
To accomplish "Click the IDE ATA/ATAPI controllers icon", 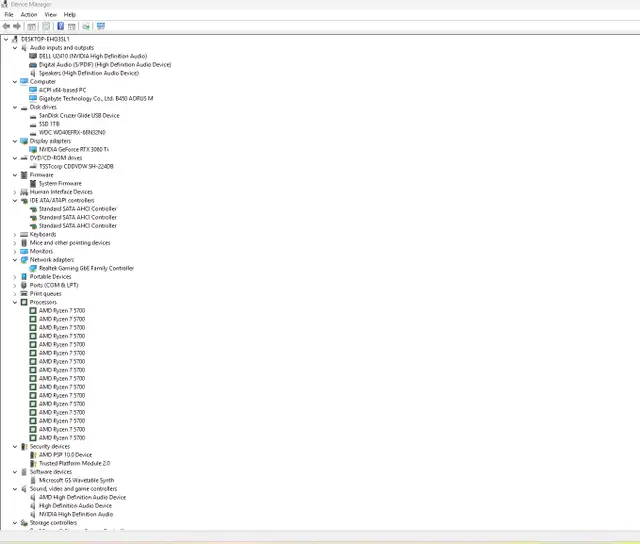I will pos(24,200).
